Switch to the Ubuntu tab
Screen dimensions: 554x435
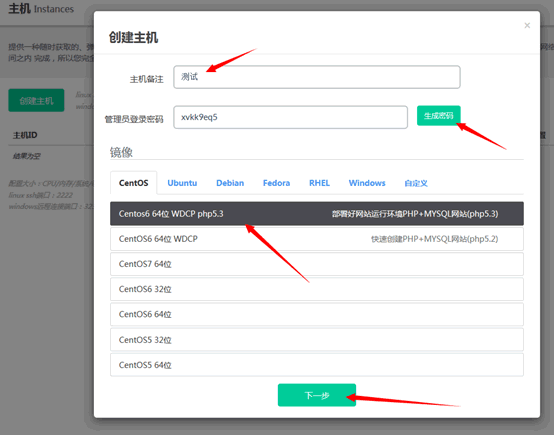pos(182,183)
